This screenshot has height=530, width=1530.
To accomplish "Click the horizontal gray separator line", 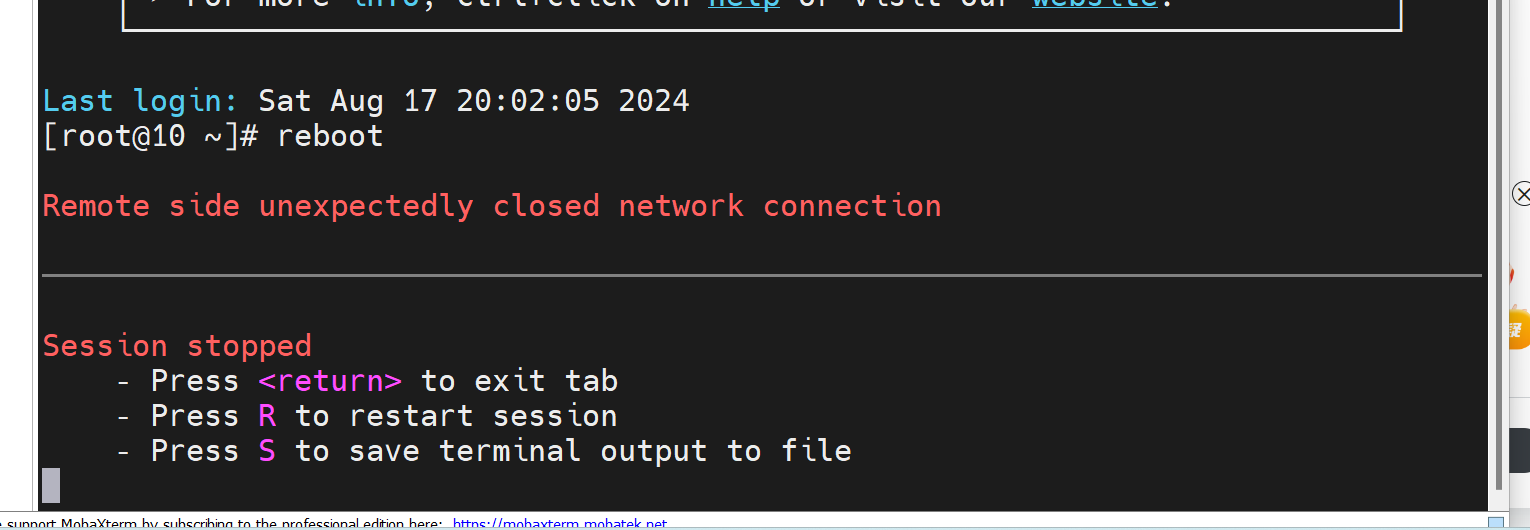I will (762, 275).
